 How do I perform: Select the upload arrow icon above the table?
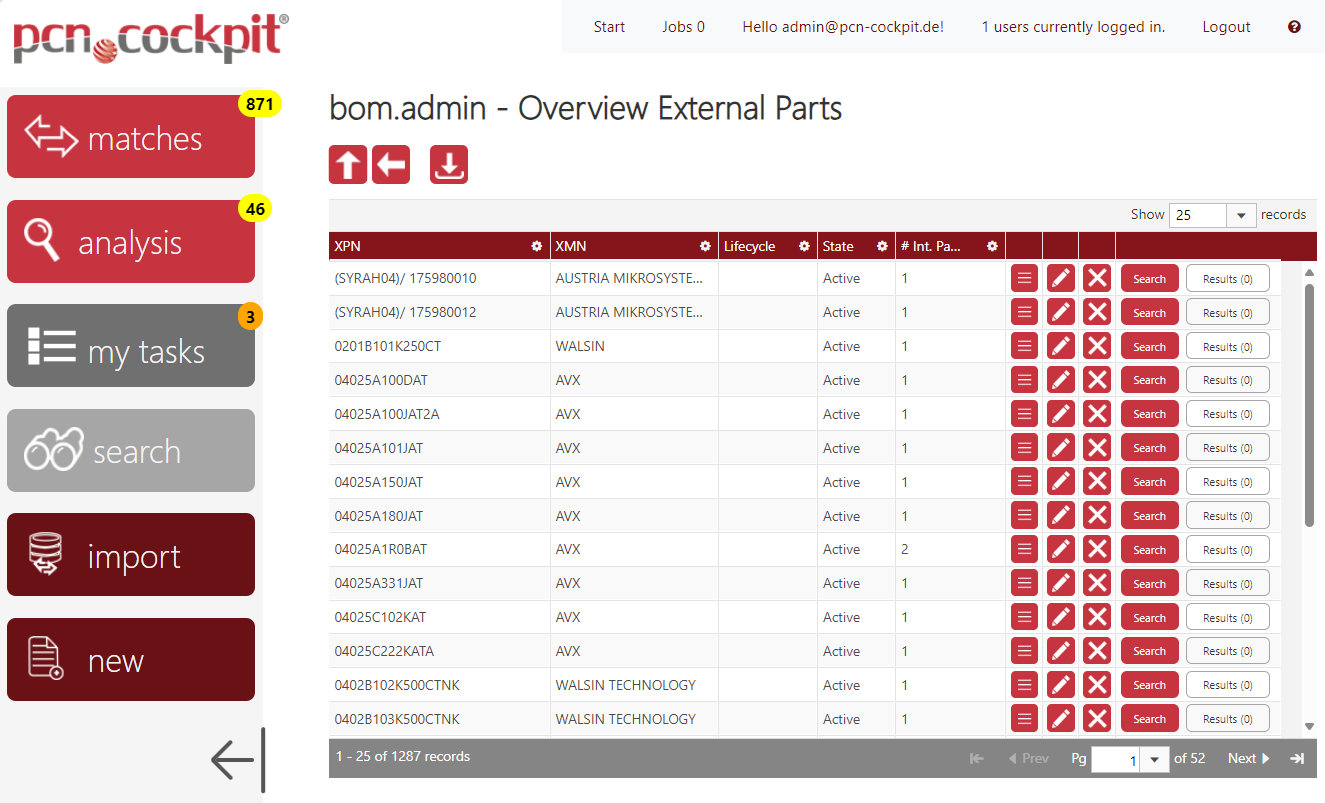tap(347, 163)
